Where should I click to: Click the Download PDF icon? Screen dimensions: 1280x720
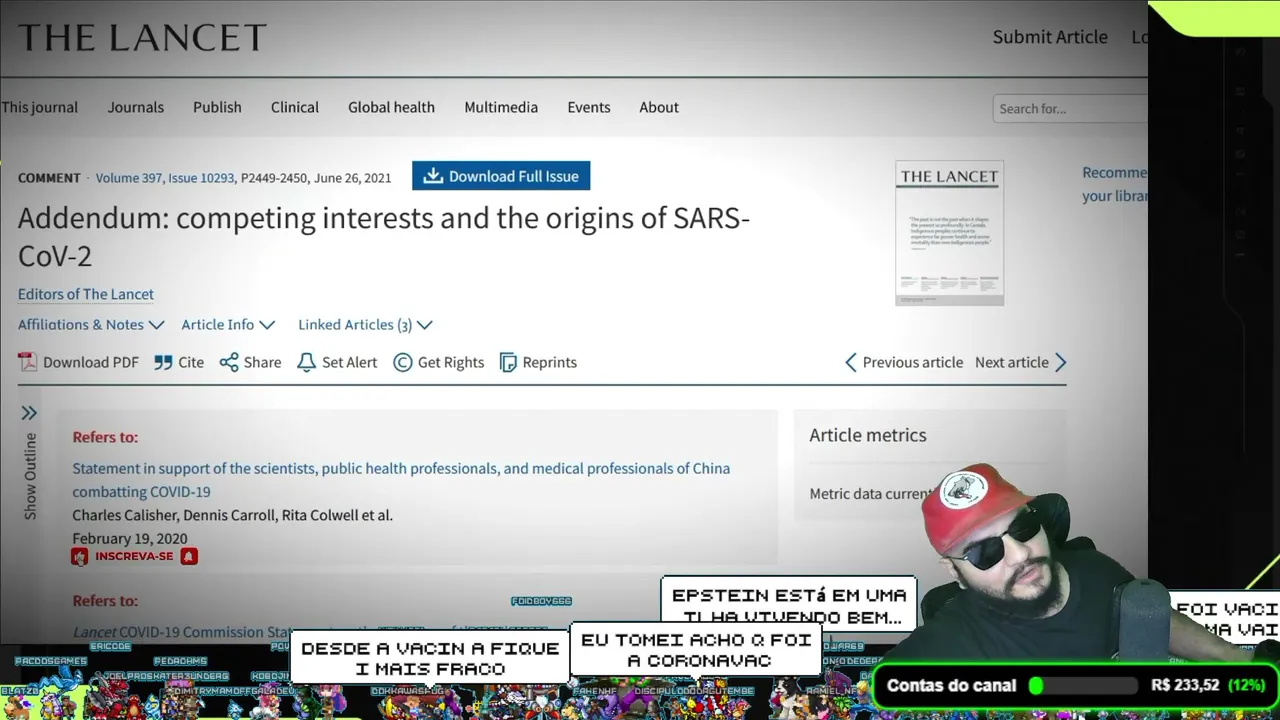[x=27, y=362]
